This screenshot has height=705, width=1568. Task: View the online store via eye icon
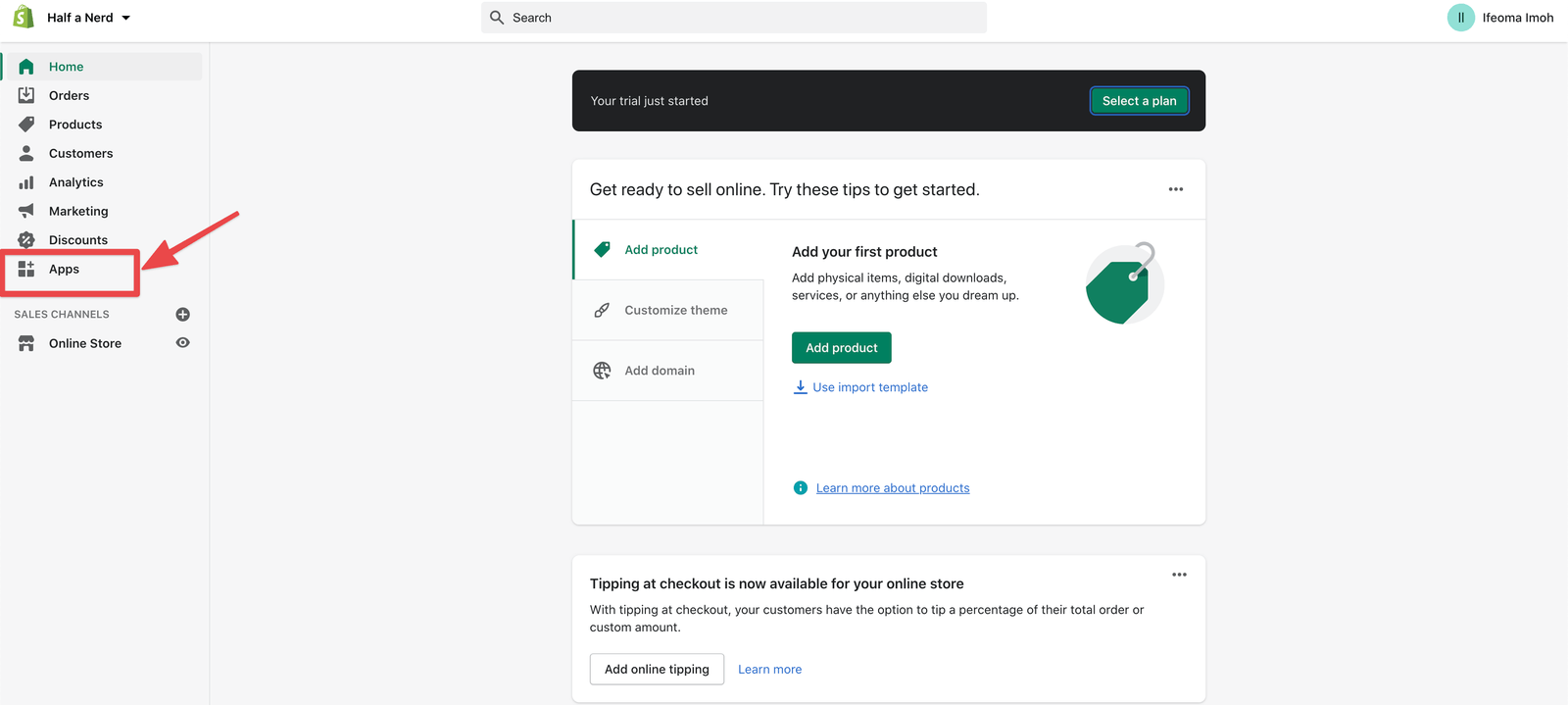pyautogui.click(x=182, y=343)
